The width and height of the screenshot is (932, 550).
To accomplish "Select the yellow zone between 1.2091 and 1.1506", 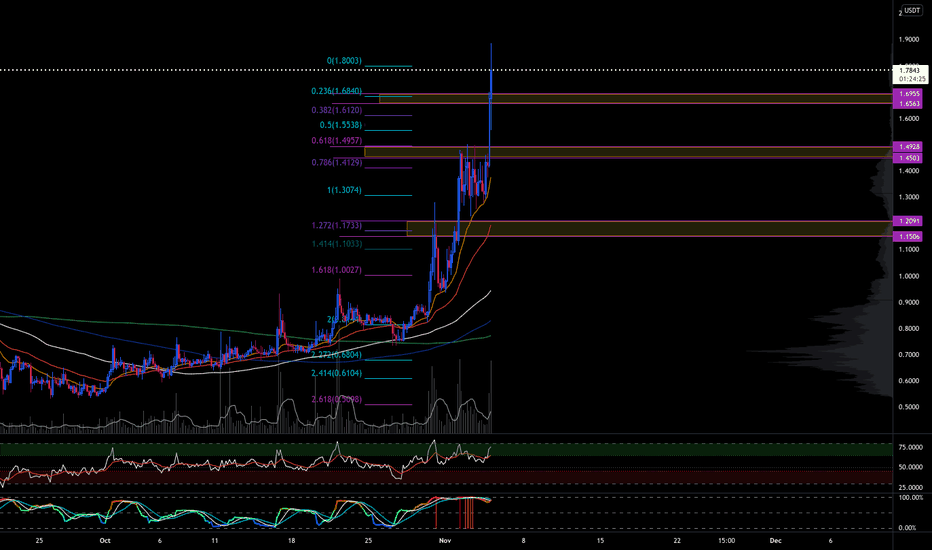I will (x=650, y=228).
